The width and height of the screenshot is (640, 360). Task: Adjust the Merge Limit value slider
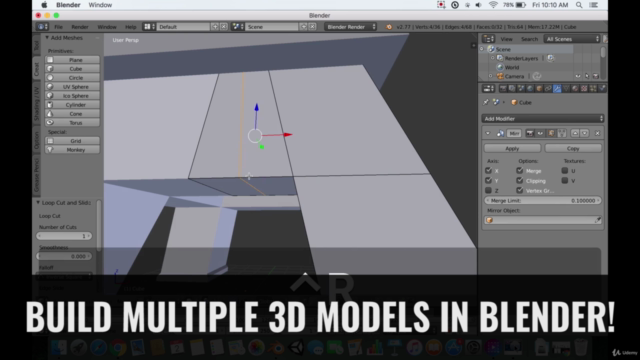coord(542,201)
